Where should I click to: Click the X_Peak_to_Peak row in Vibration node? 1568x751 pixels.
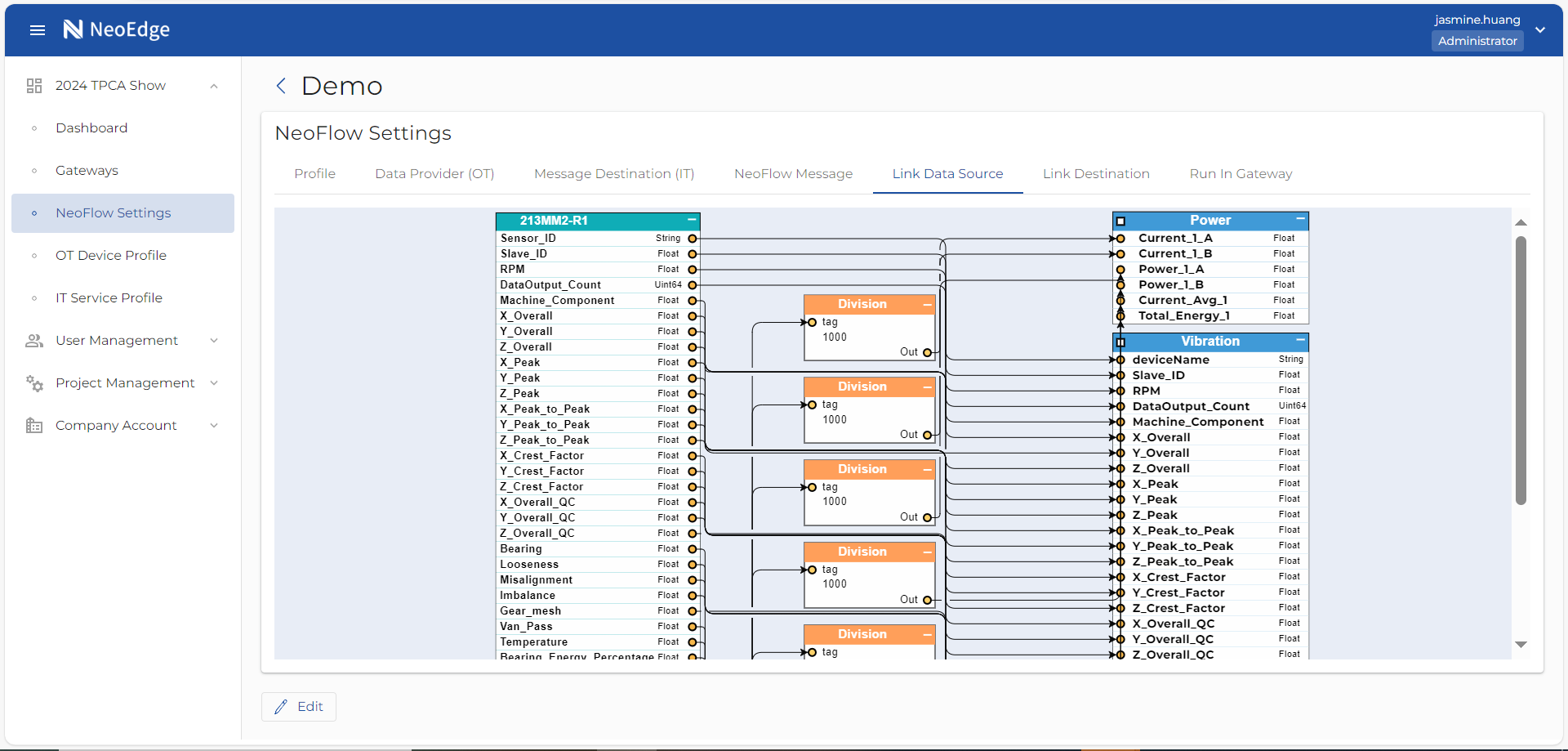[x=1210, y=530]
